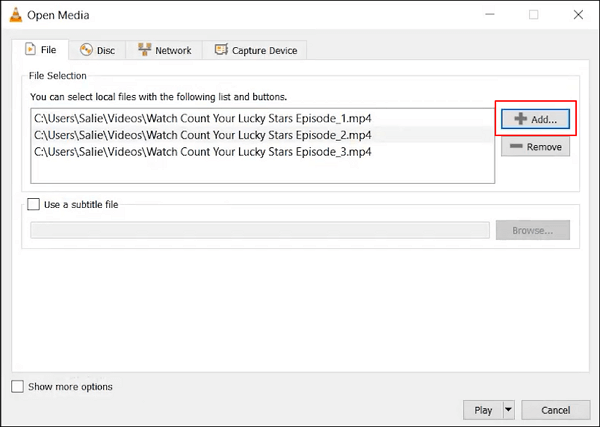Open the Play button dropdown arrow
600x427 pixels.
pos(508,410)
